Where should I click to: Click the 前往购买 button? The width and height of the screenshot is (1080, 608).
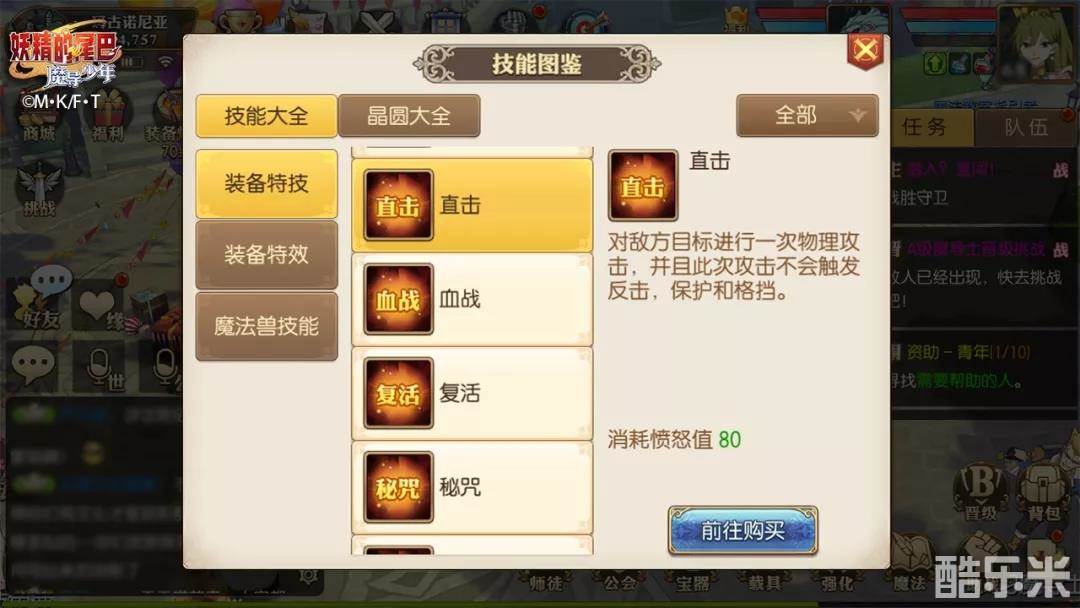[743, 530]
